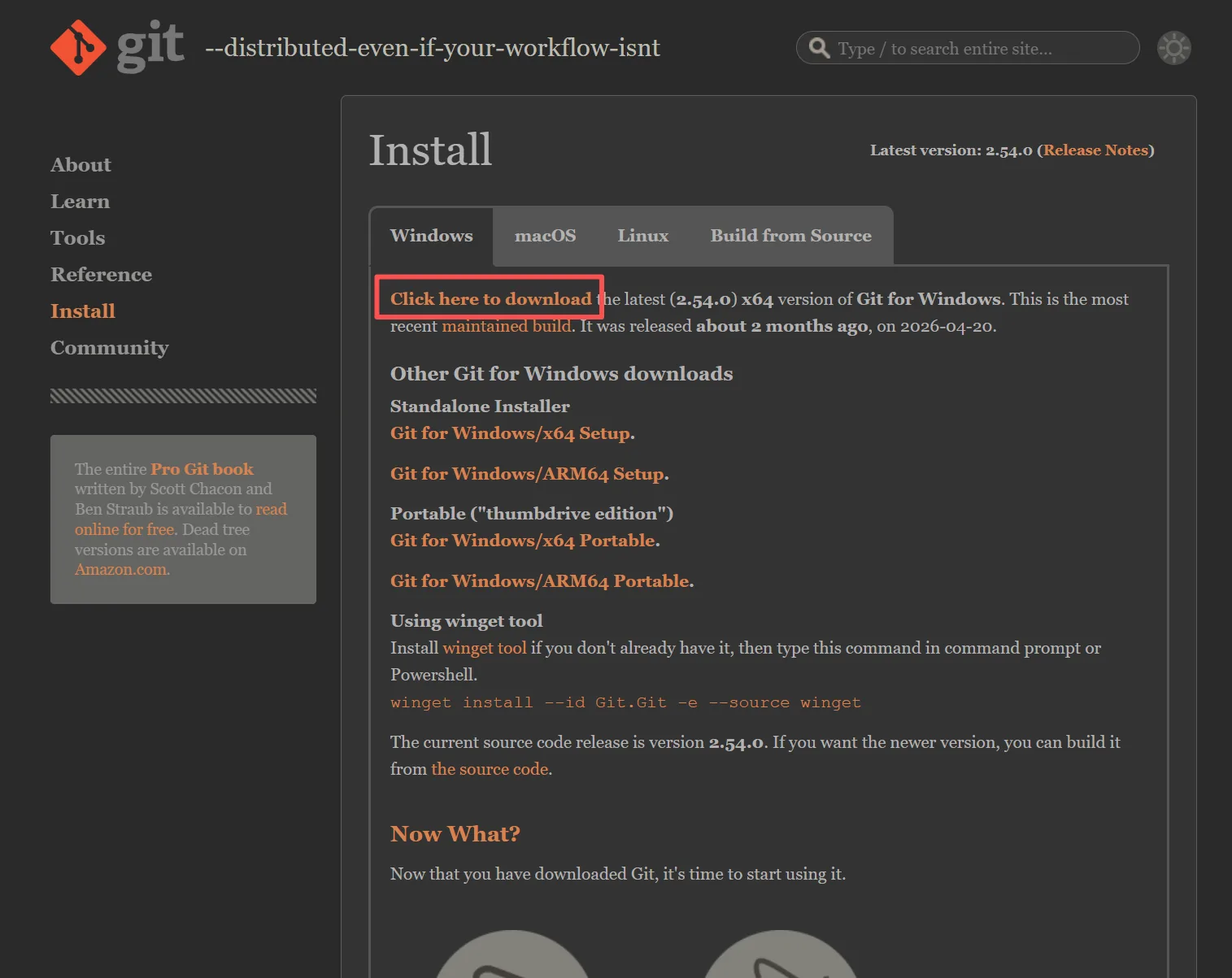Click the 'Click here to download' link
Viewport: 1232px width, 978px height.
pyautogui.click(x=490, y=299)
